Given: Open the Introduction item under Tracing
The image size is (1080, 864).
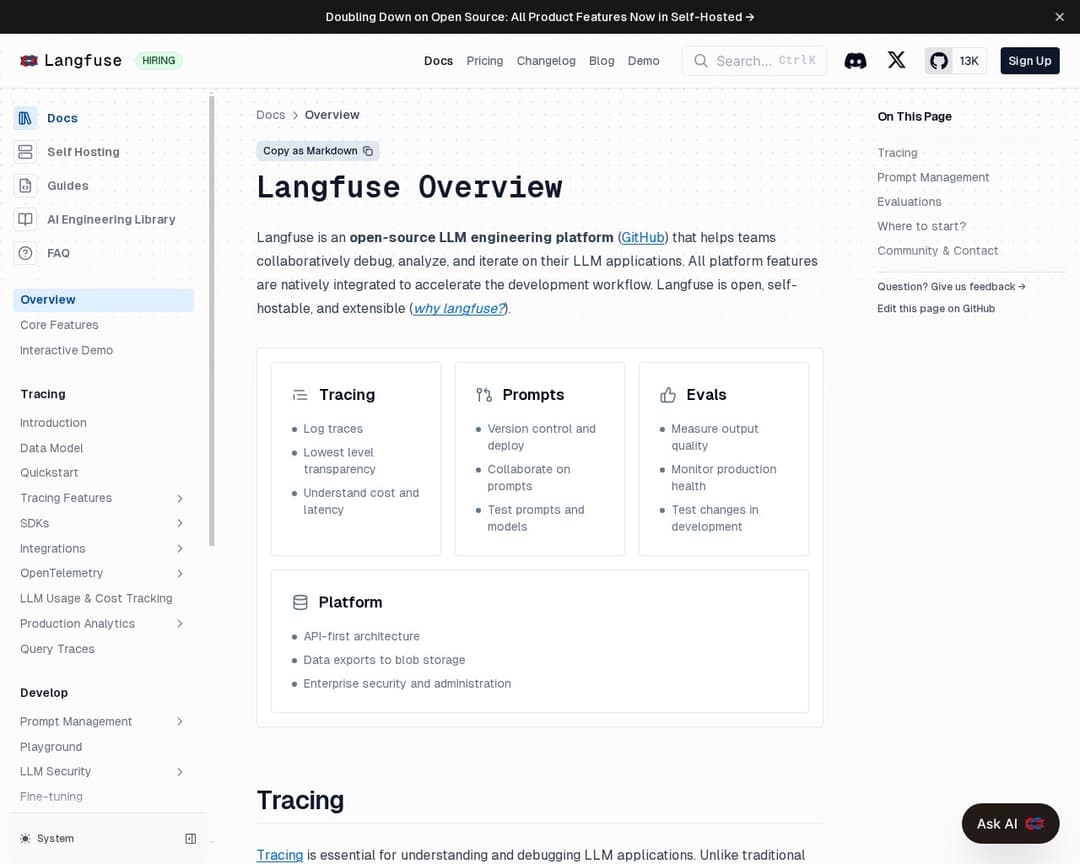Looking at the screenshot, I should click(x=53, y=423).
